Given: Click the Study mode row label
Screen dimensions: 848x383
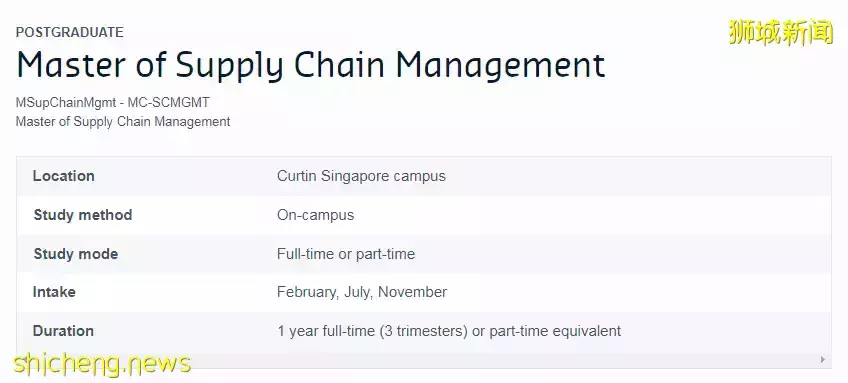Looking at the screenshot, I should (76, 254).
